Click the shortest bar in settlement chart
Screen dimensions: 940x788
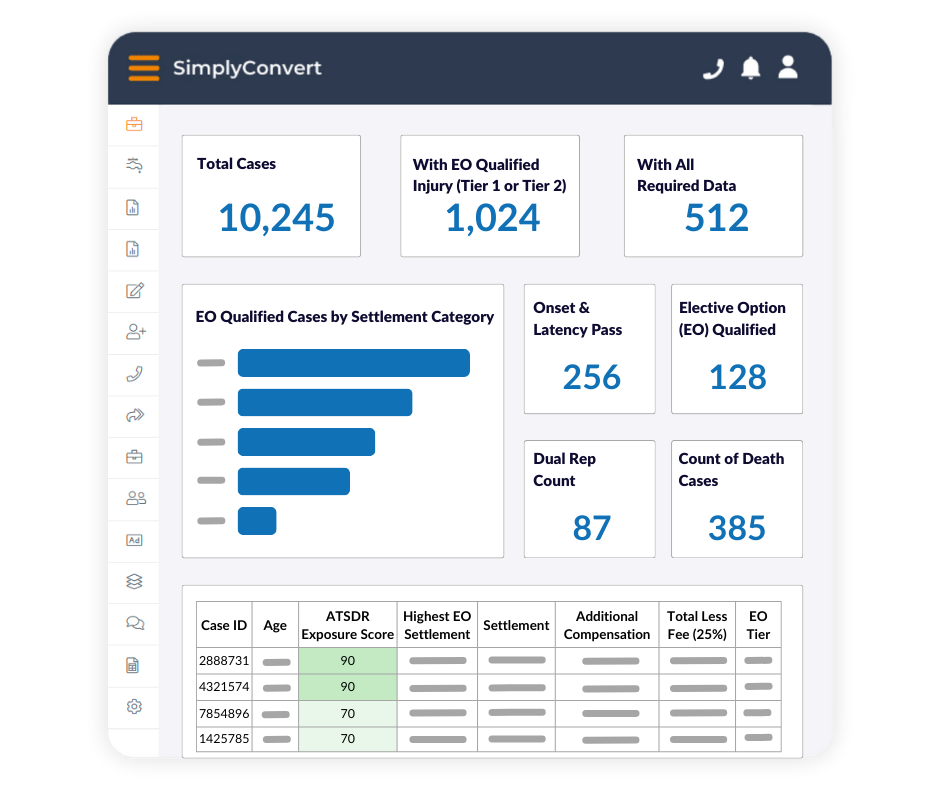257,521
